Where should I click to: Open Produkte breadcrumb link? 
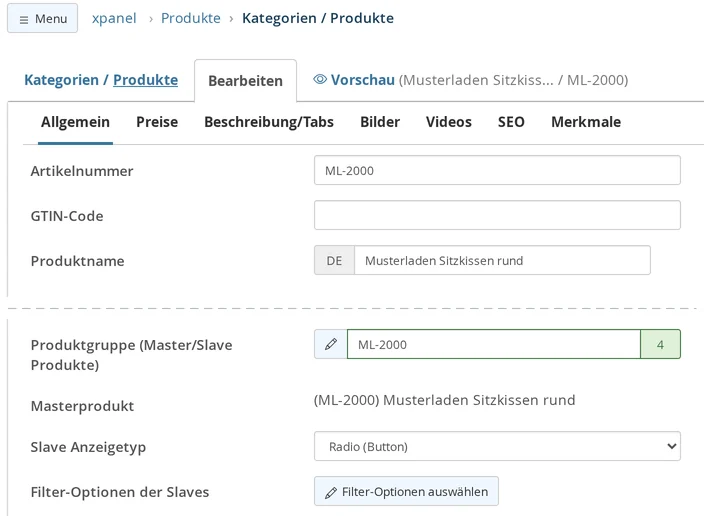[191, 18]
